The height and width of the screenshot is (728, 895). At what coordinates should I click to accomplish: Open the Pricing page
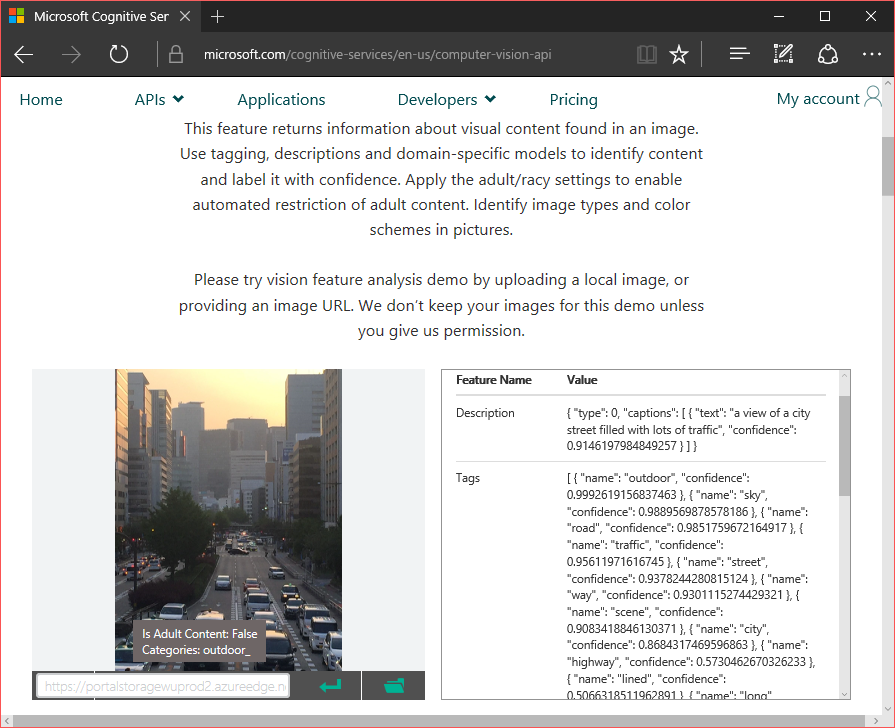tap(573, 99)
